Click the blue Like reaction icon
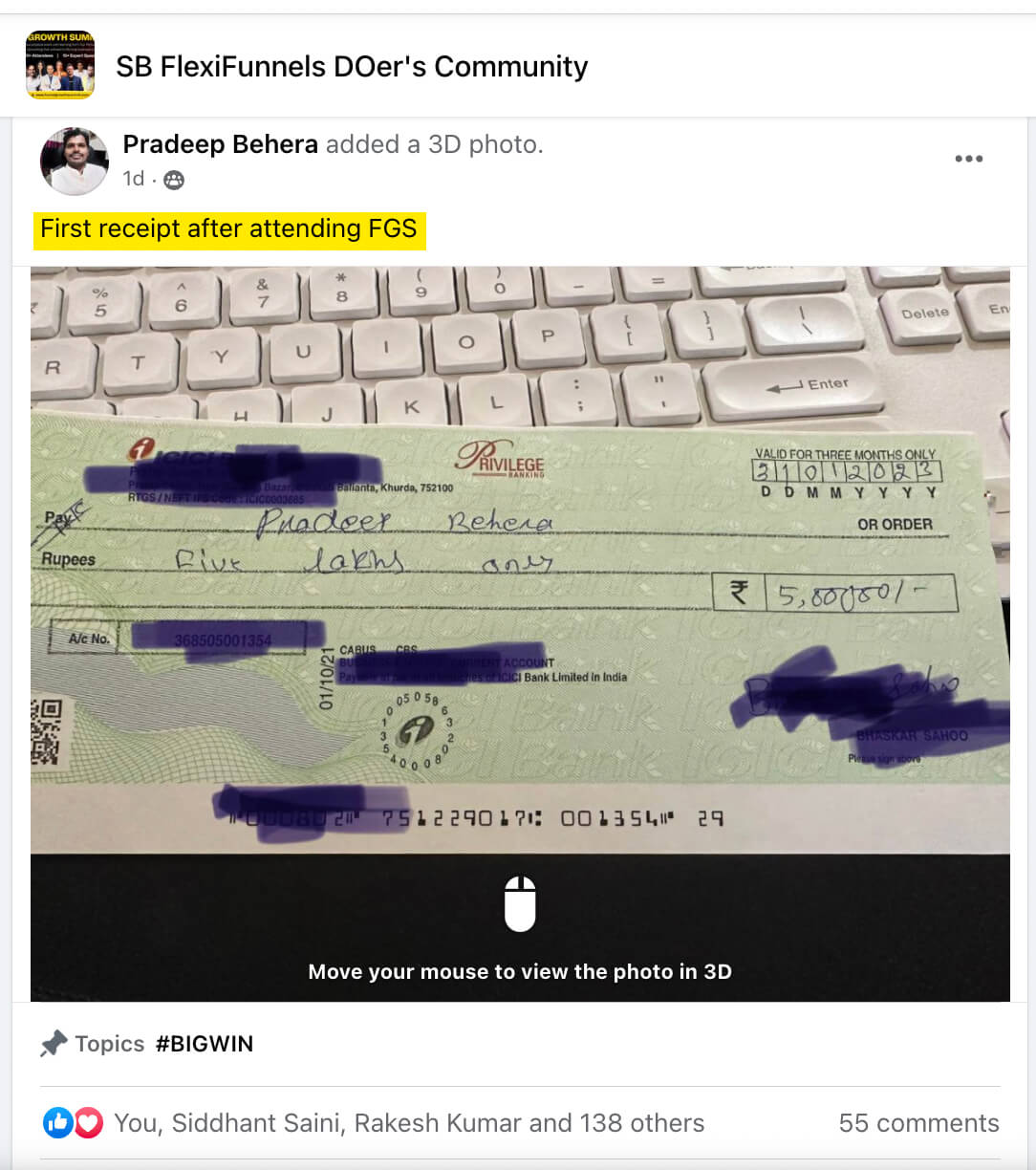 click(x=58, y=1122)
